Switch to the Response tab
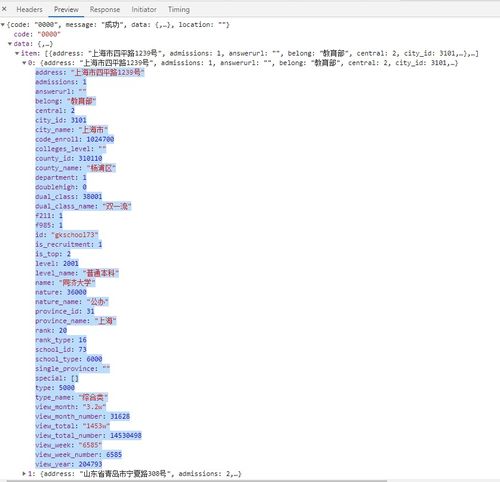Viewport: 500px width, 482px height. pos(105,9)
